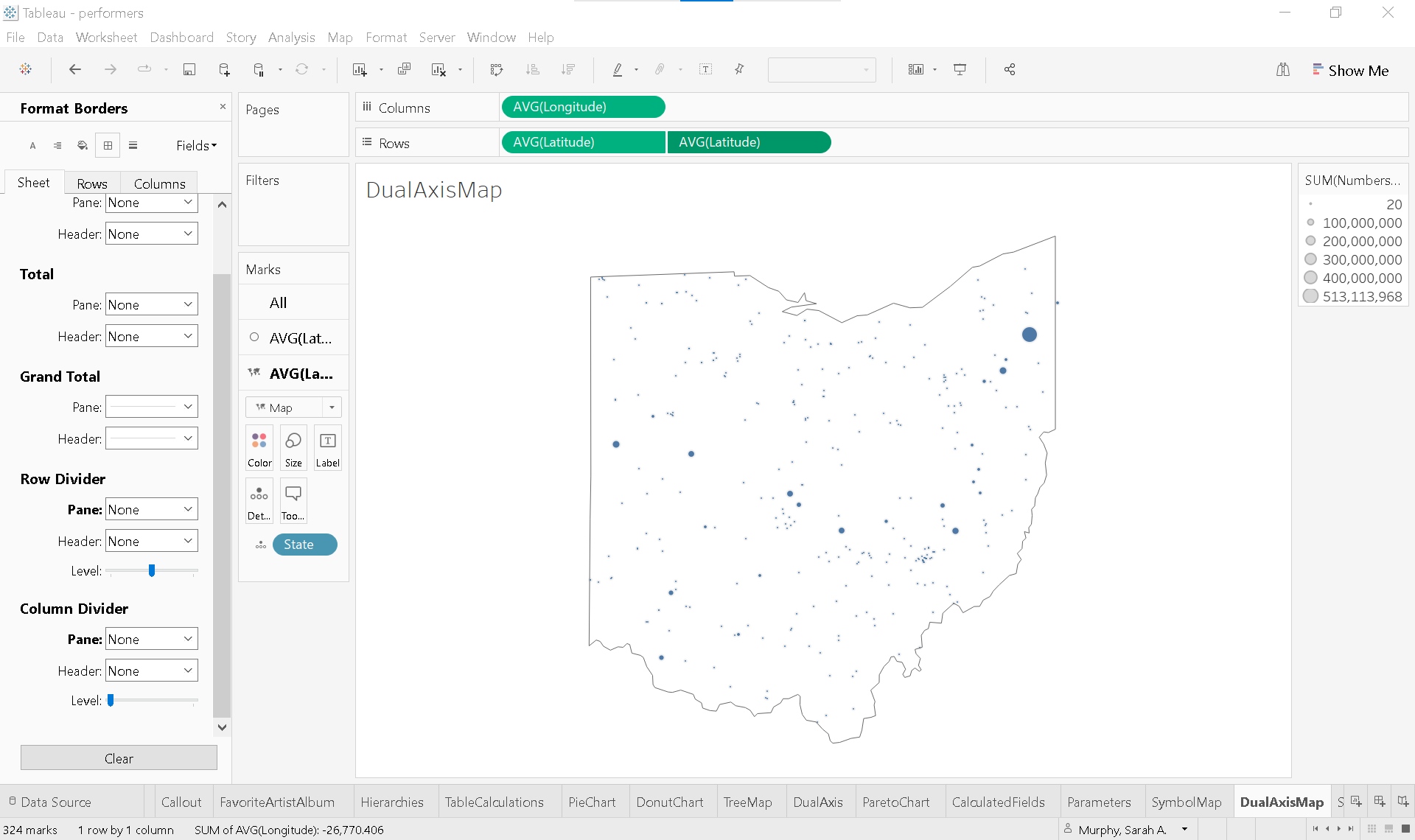
Task: Open the Size marks card
Action: pyautogui.click(x=293, y=448)
